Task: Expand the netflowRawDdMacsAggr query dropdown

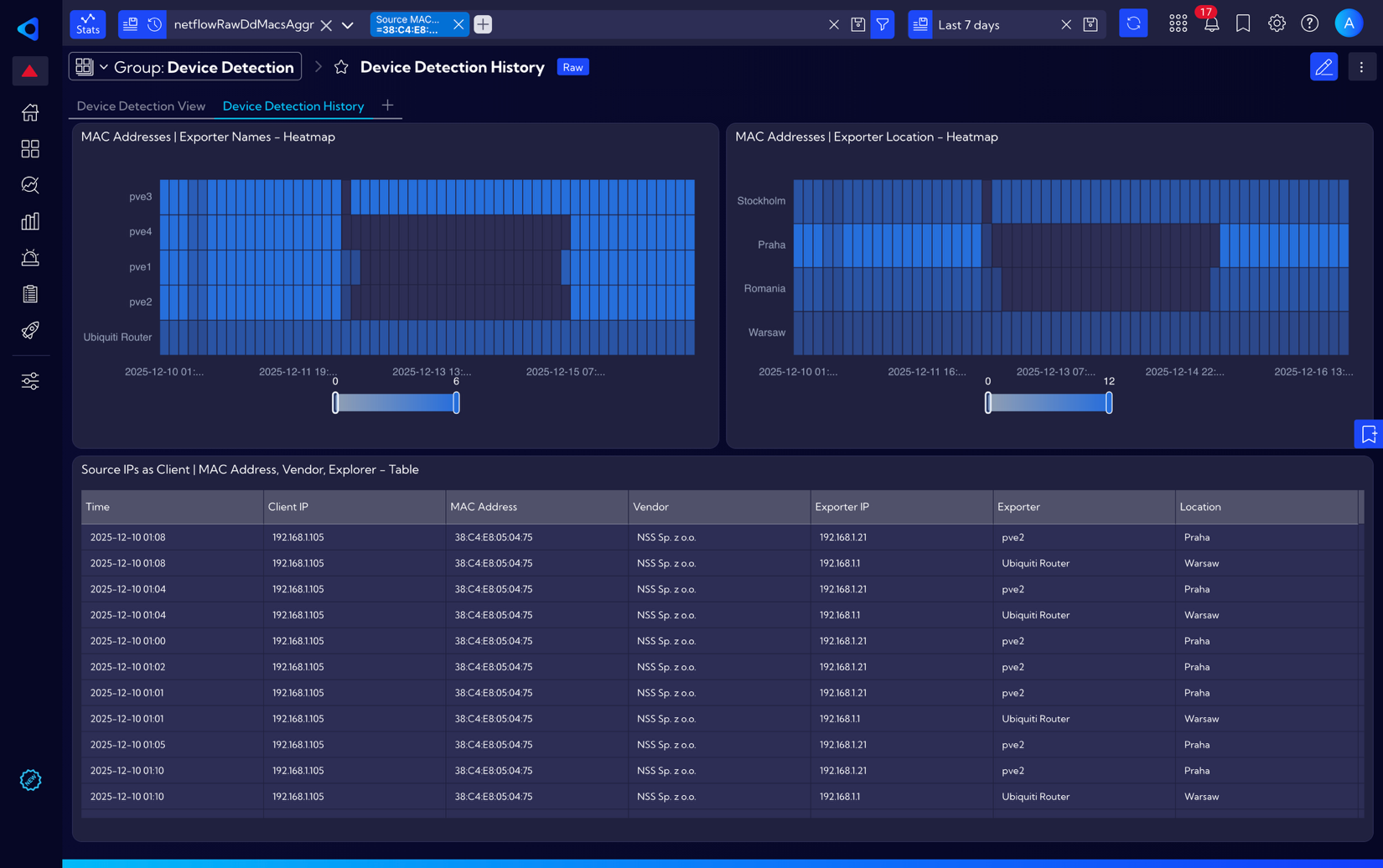Action: [348, 25]
